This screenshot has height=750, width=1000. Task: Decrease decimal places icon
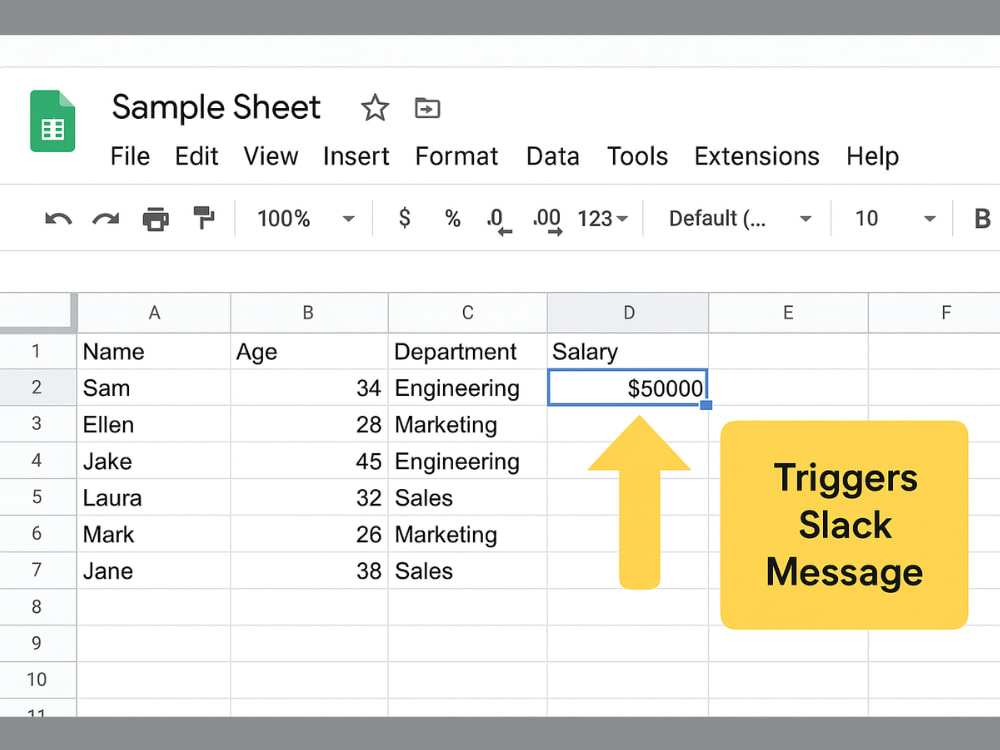[x=499, y=221]
